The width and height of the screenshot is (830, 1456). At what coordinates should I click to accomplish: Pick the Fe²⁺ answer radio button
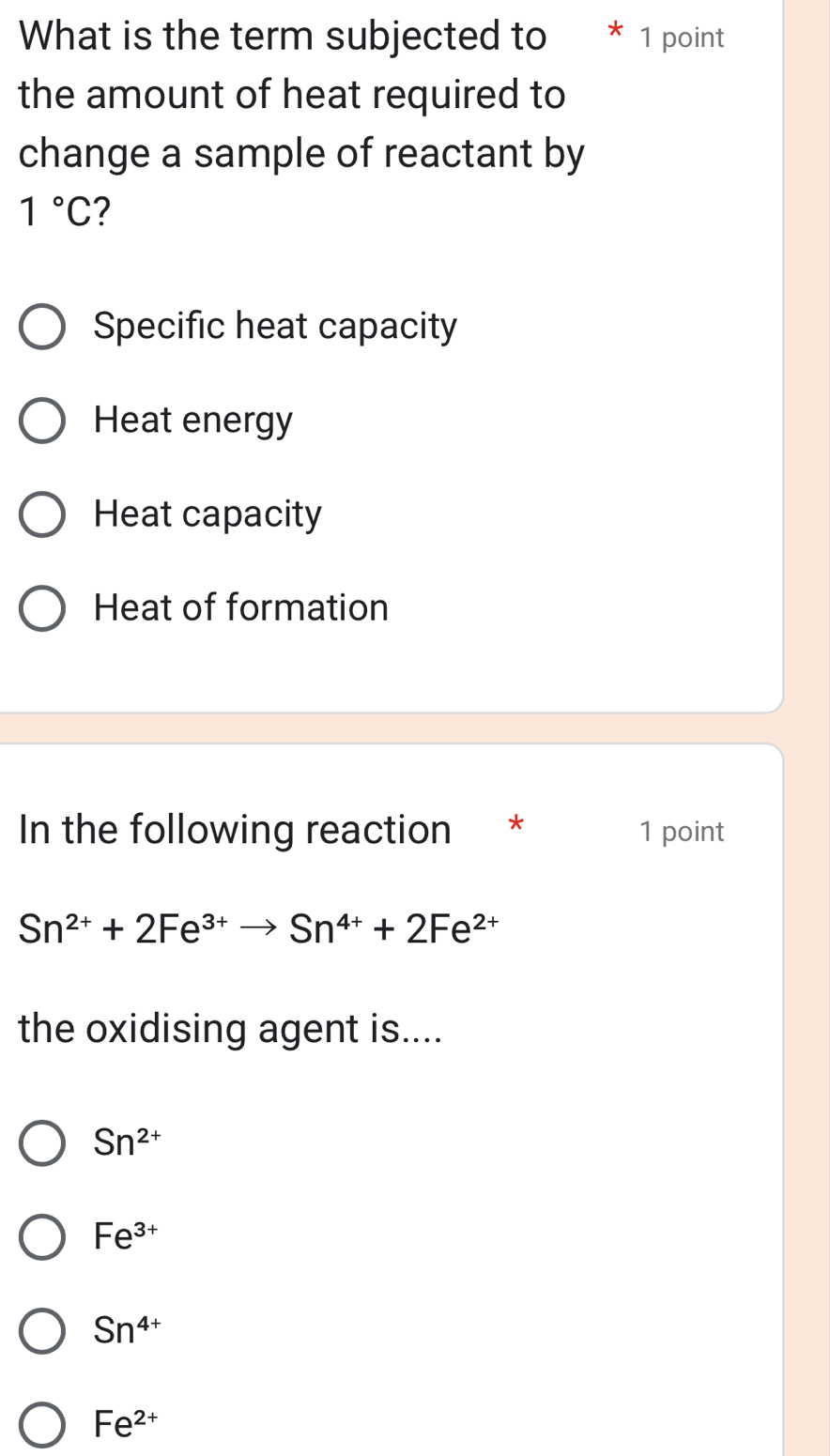click(42, 1425)
